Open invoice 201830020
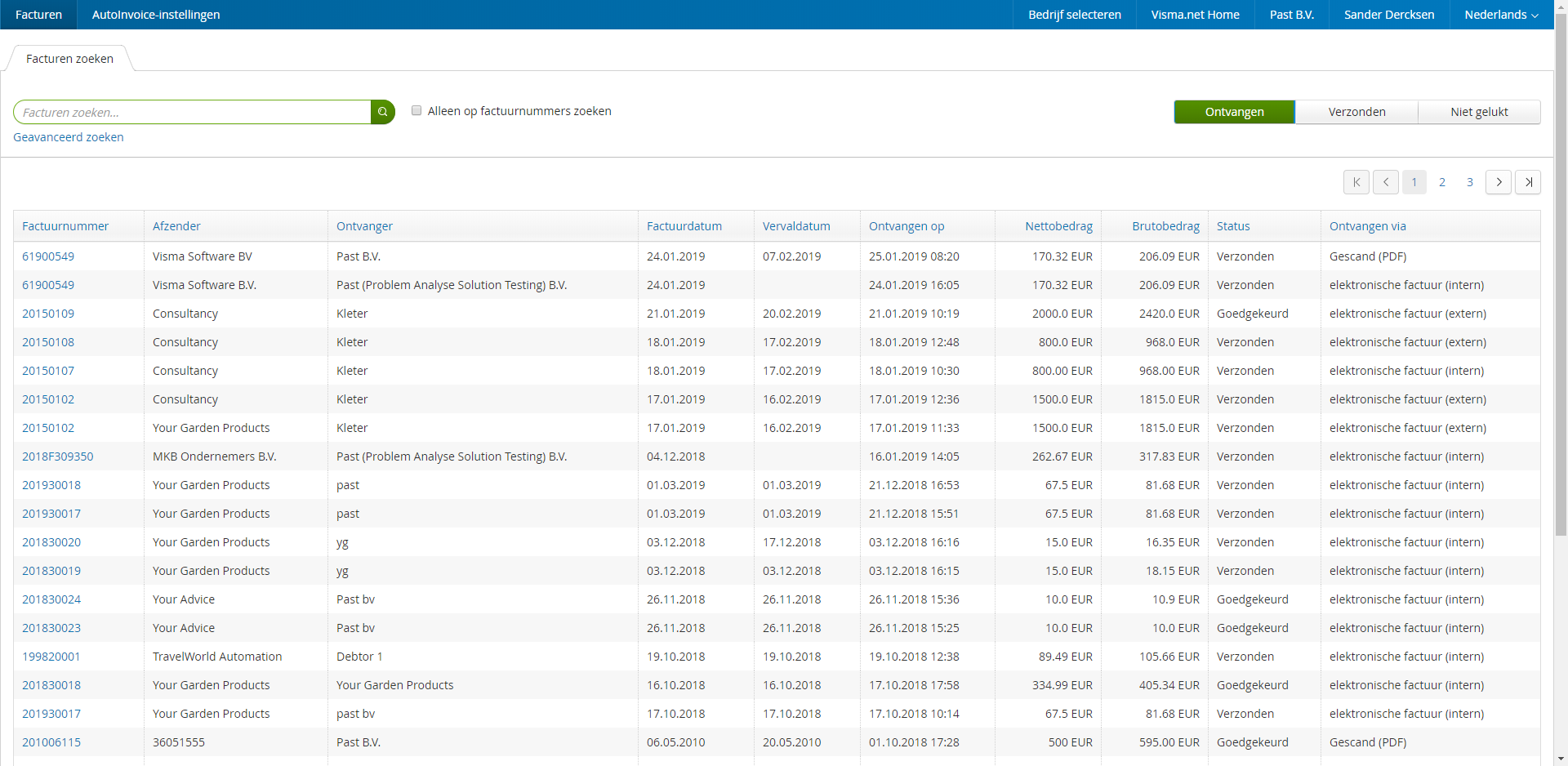Screen dimensions: 1568x766 coord(51,542)
